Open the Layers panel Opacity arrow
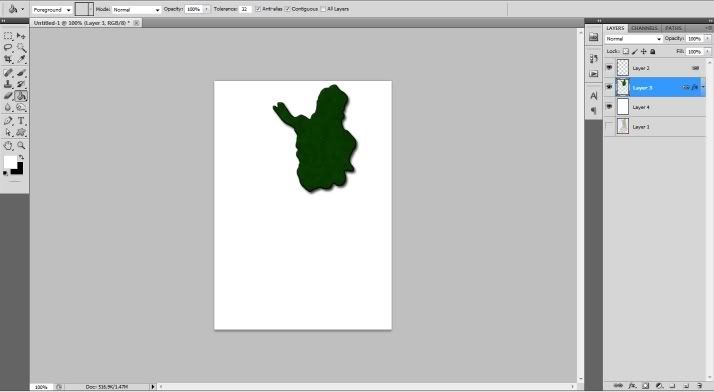The width and height of the screenshot is (714, 392). pyautogui.click(x=707, y=39)
